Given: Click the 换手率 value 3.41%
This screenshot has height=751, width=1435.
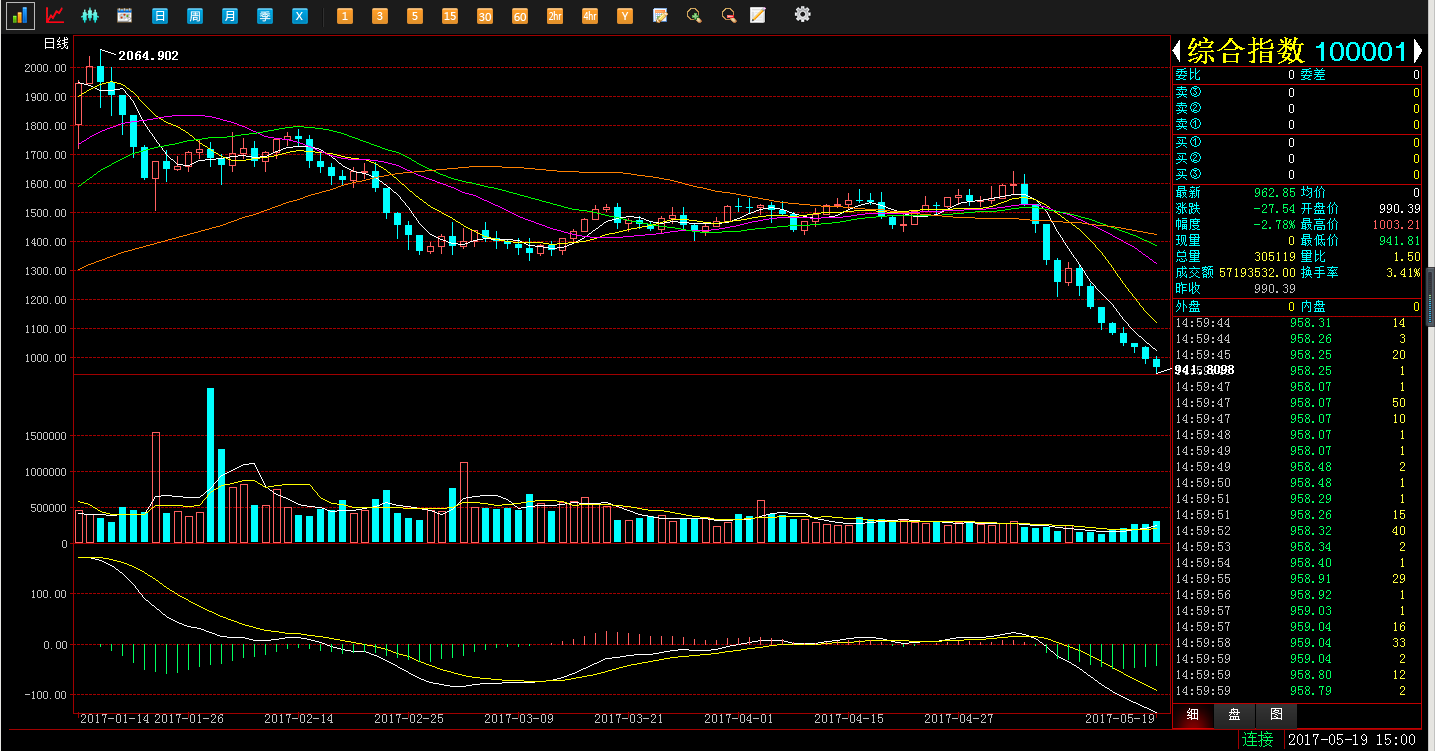Looking at the screenshot, I should (1403, 272).
